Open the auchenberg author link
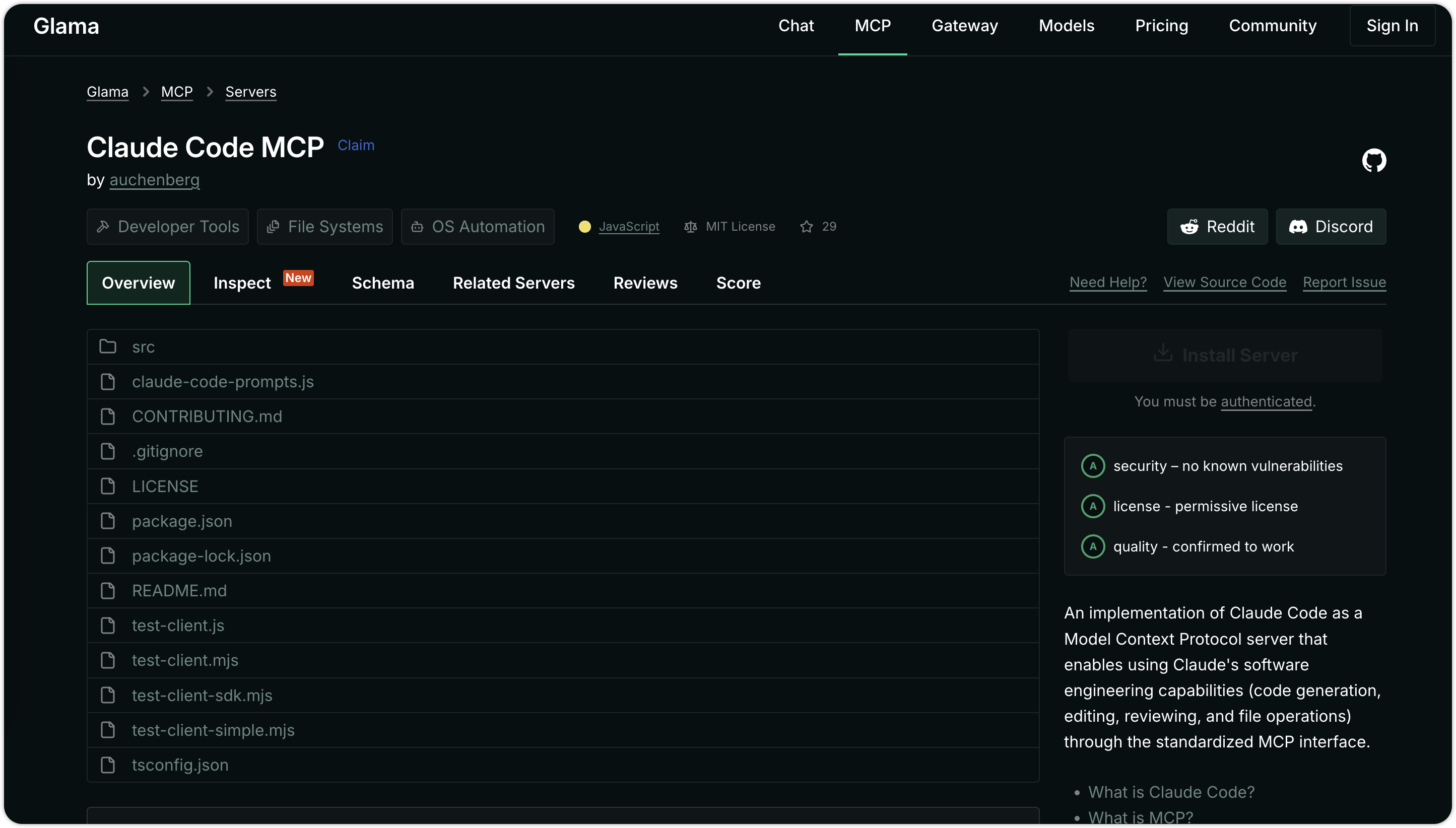The width and height of the screenshot is (1456, 828). tap(154, 180)
